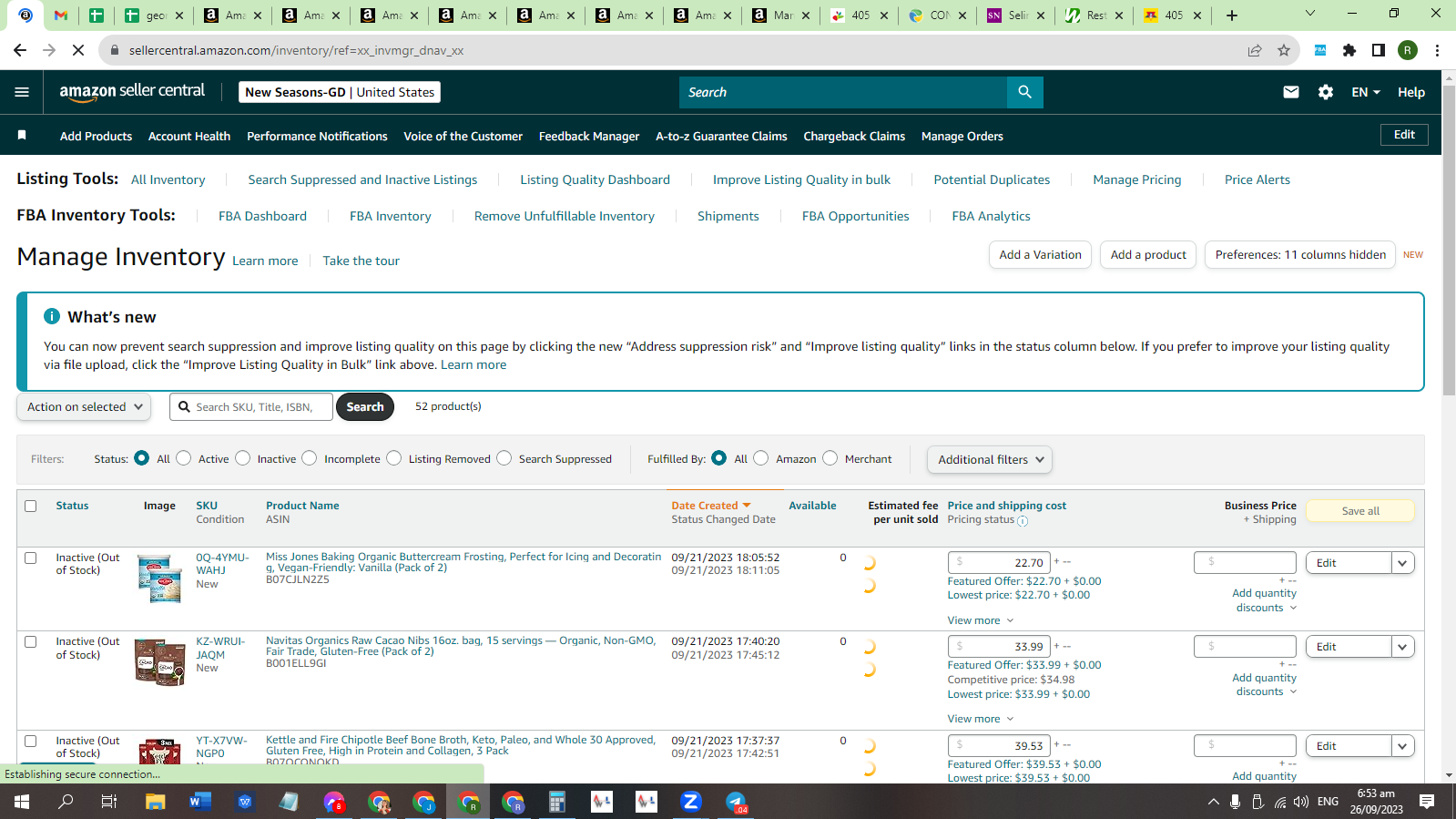Viewport: 1456px width, 819px height.
Task: Open Calculator from the taskbar
Action: click(x=557, y=802)
